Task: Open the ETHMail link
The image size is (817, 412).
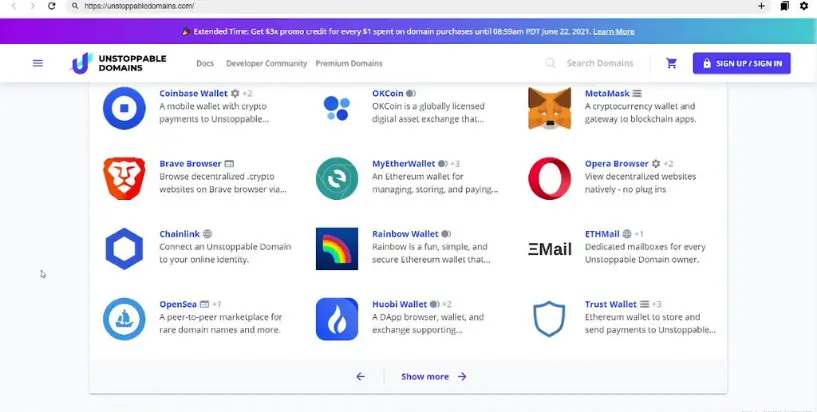Action: (602, 234)
